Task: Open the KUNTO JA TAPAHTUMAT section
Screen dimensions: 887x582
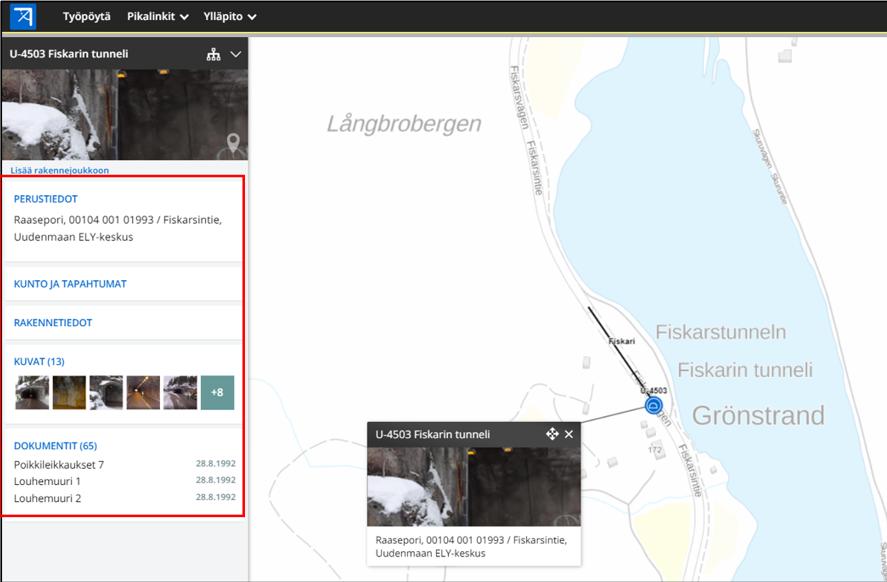Action: (70, 284)
